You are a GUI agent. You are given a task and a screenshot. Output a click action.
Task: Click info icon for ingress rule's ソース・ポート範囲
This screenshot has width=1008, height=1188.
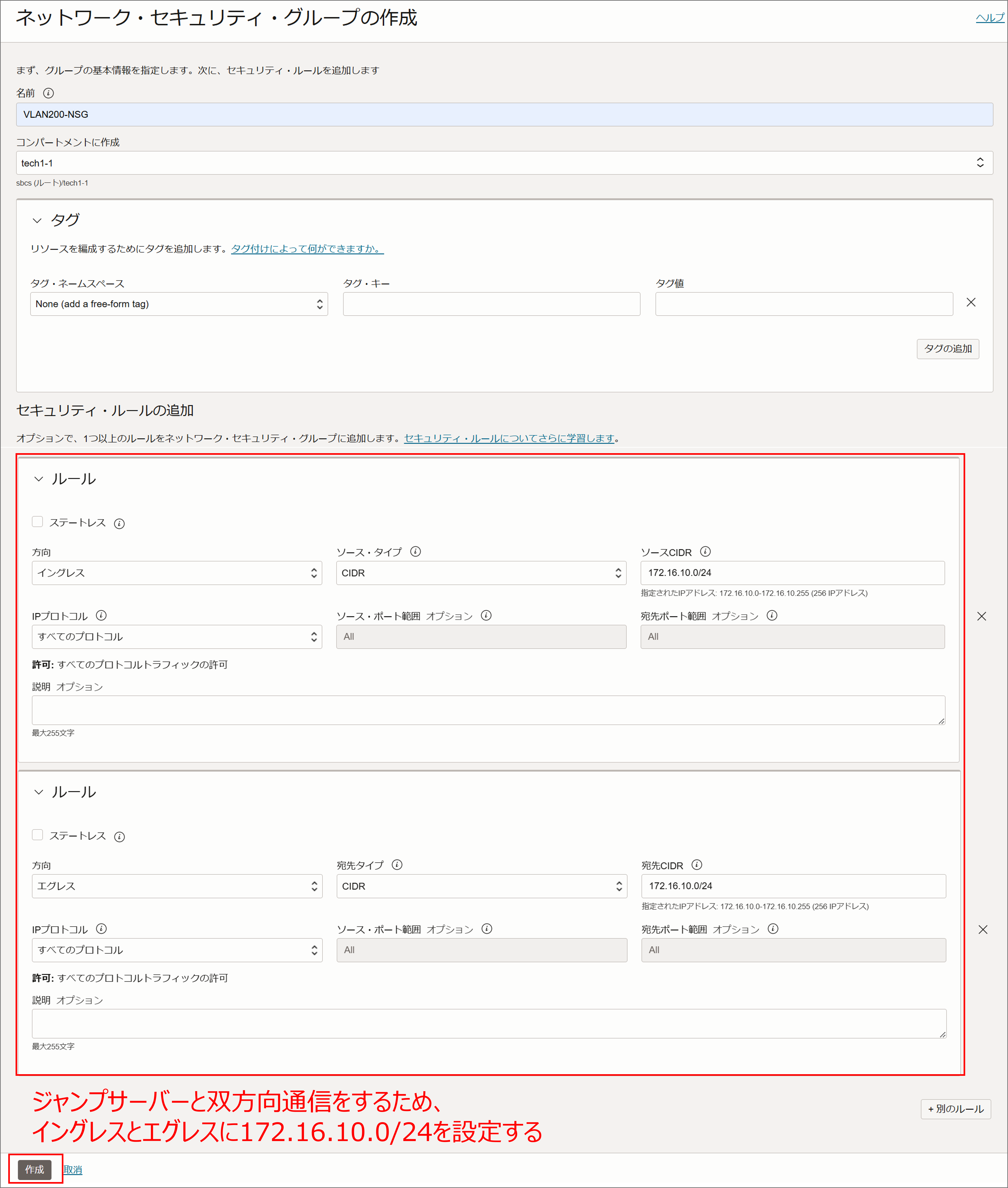(486, 616)
